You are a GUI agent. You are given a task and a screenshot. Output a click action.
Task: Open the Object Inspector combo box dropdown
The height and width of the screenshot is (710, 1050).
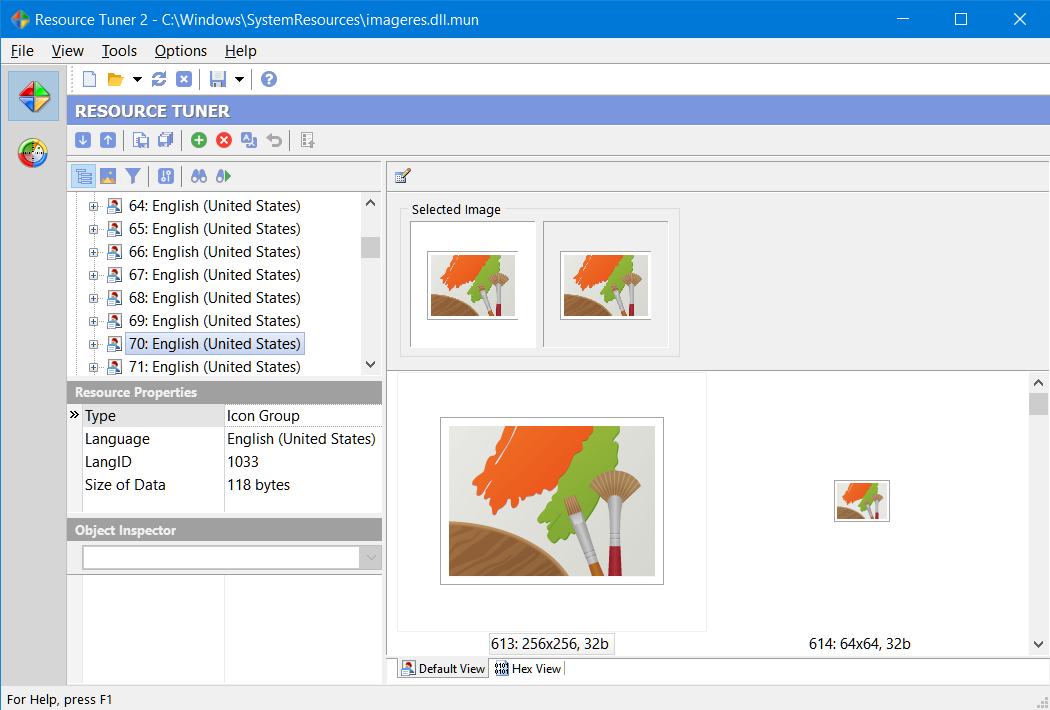(370, 557)
